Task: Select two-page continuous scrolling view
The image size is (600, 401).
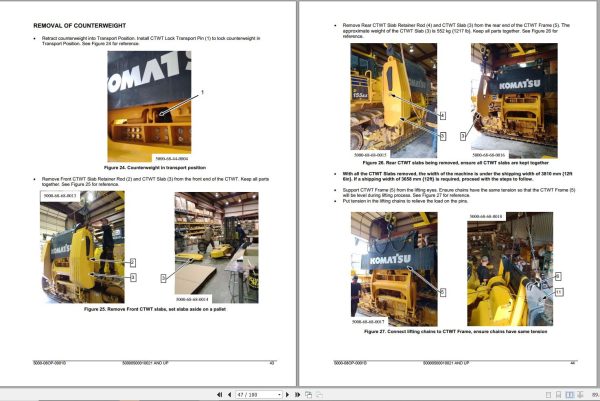Action: [580, 395]
